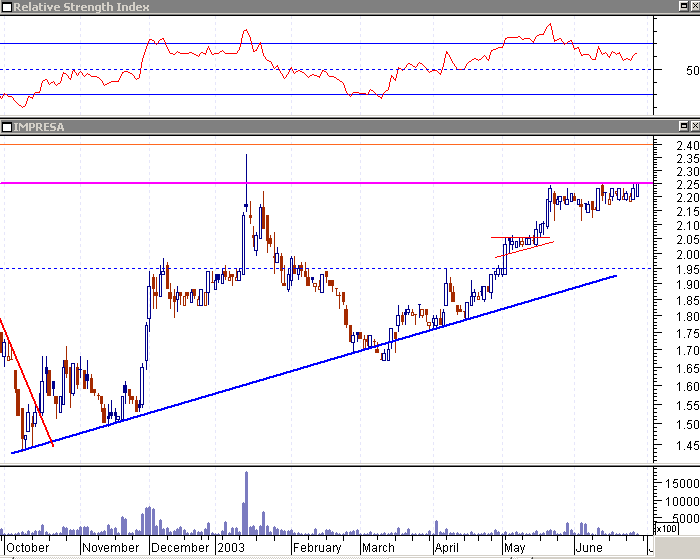
Task: Click the April label on the date axis
Action: 446,547
